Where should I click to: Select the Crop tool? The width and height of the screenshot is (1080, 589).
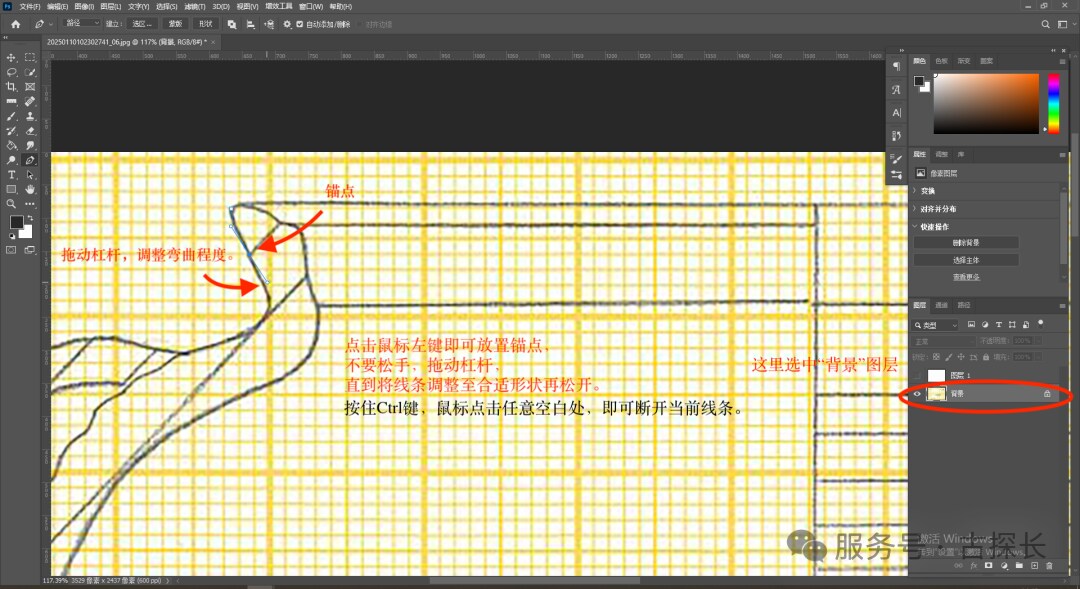click(x=11, y=87)
